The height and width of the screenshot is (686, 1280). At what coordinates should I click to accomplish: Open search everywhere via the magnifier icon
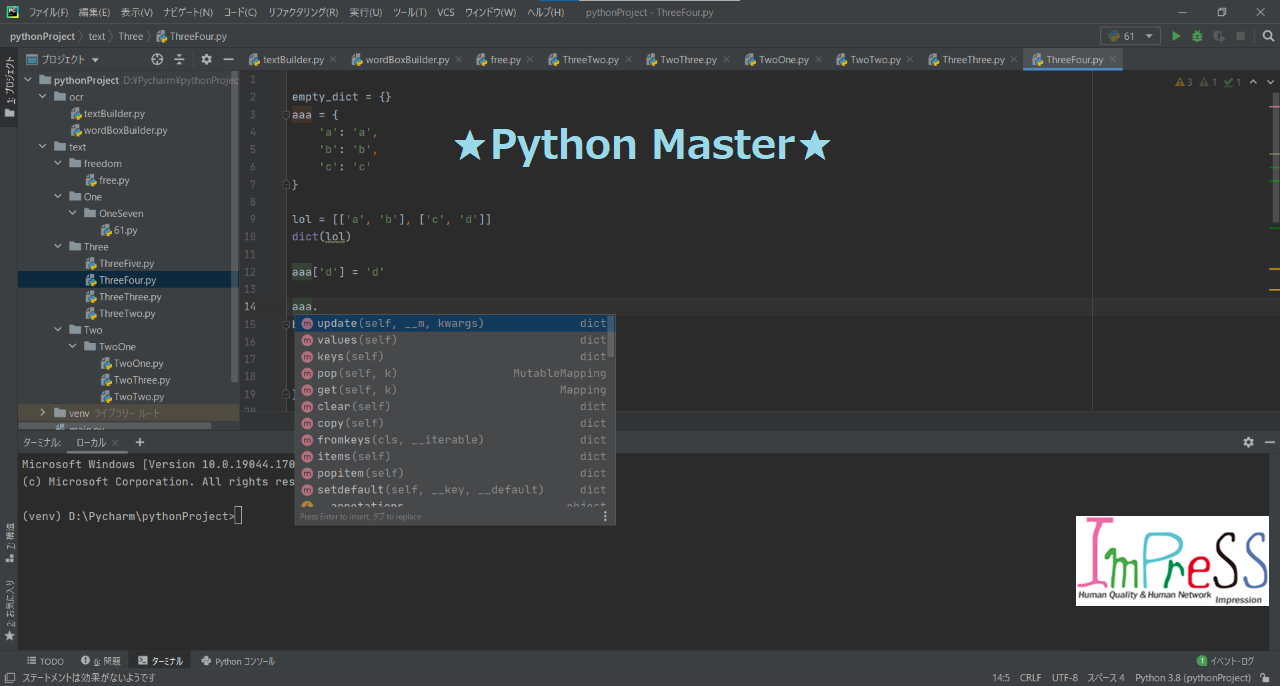tap(1268, 34)
